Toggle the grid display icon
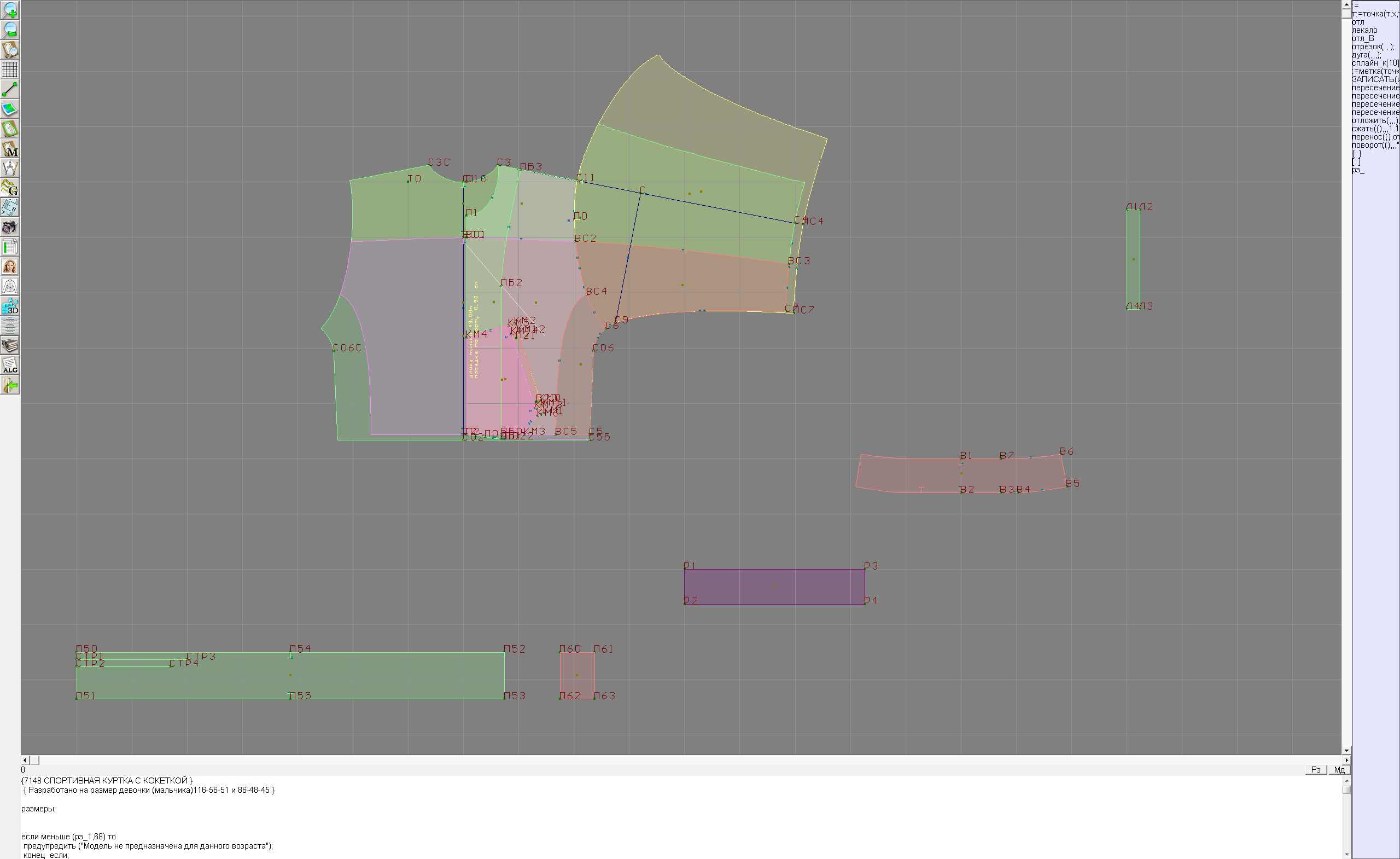This screenshot has width=1400, height=859. tap(10, 69)
